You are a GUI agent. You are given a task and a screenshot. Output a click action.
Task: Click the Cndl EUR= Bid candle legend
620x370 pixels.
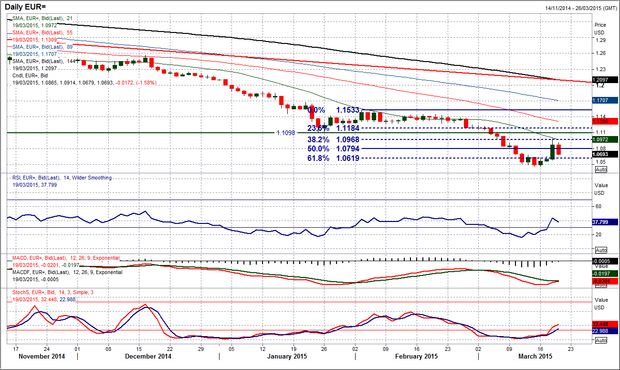(30, 76)
